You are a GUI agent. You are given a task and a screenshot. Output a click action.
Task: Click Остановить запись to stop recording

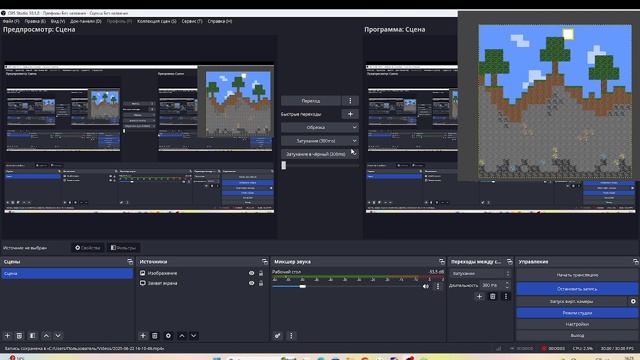(577, 289)
